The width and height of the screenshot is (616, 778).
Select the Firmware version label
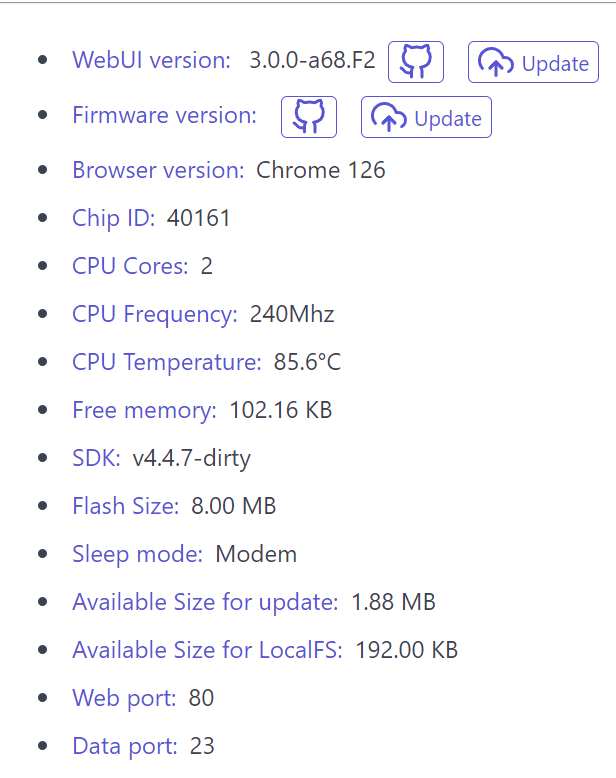pyautogui.click(x=165, y=115)
